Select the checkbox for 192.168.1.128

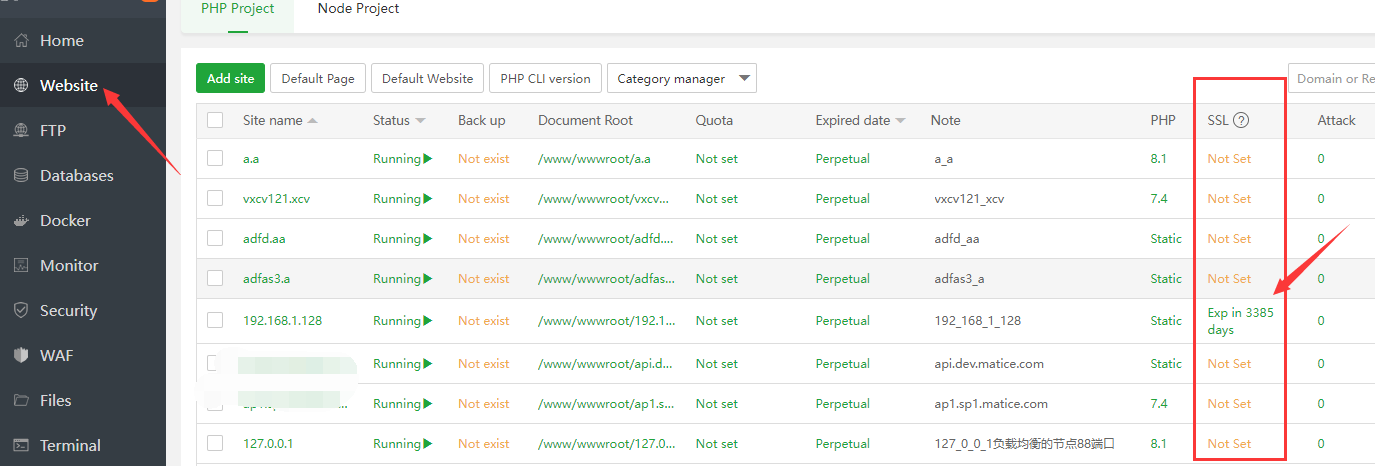215,320
